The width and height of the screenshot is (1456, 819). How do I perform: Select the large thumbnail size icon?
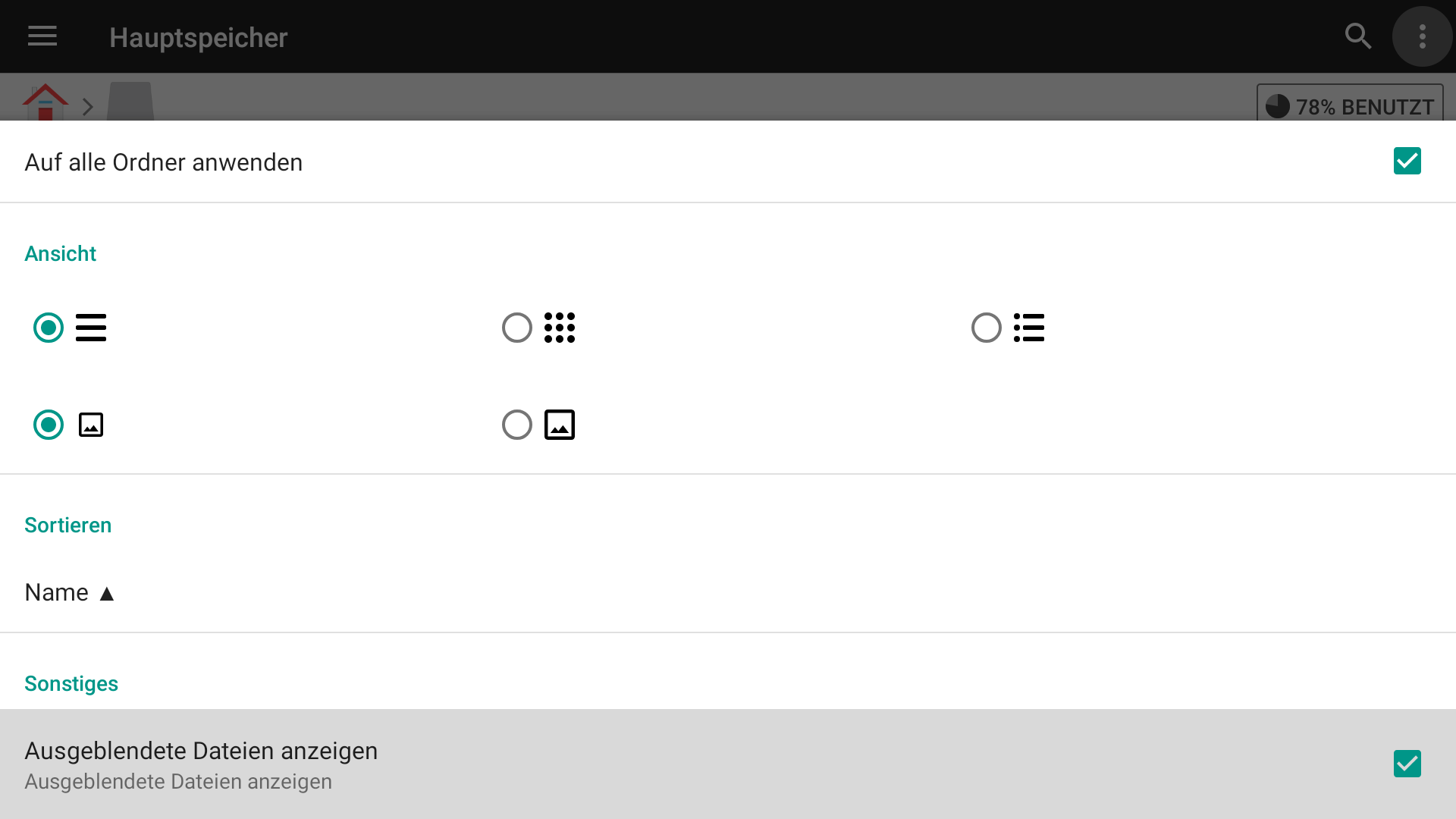560,425
